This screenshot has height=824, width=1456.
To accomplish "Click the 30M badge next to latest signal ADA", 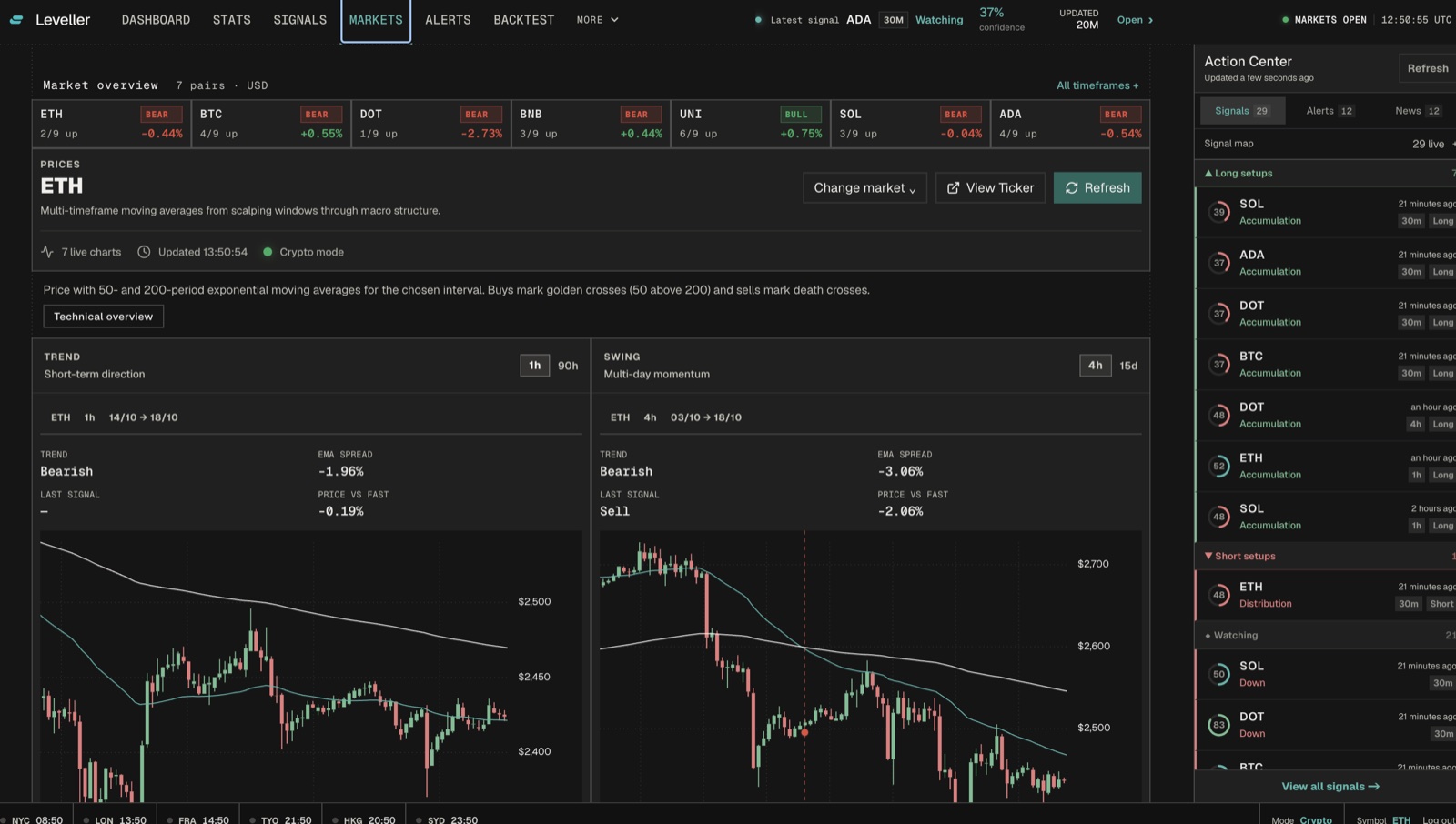I will tap(893, 20).
